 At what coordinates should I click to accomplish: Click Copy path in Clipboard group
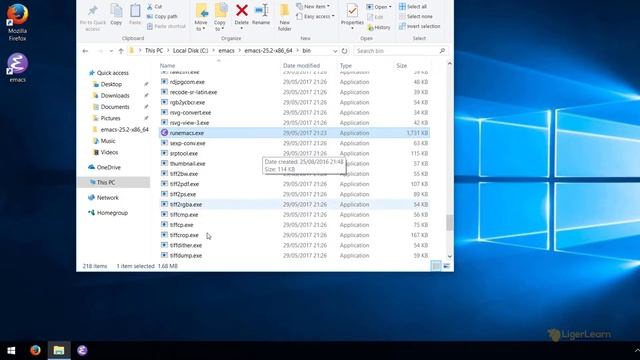(x=162, y=16)
